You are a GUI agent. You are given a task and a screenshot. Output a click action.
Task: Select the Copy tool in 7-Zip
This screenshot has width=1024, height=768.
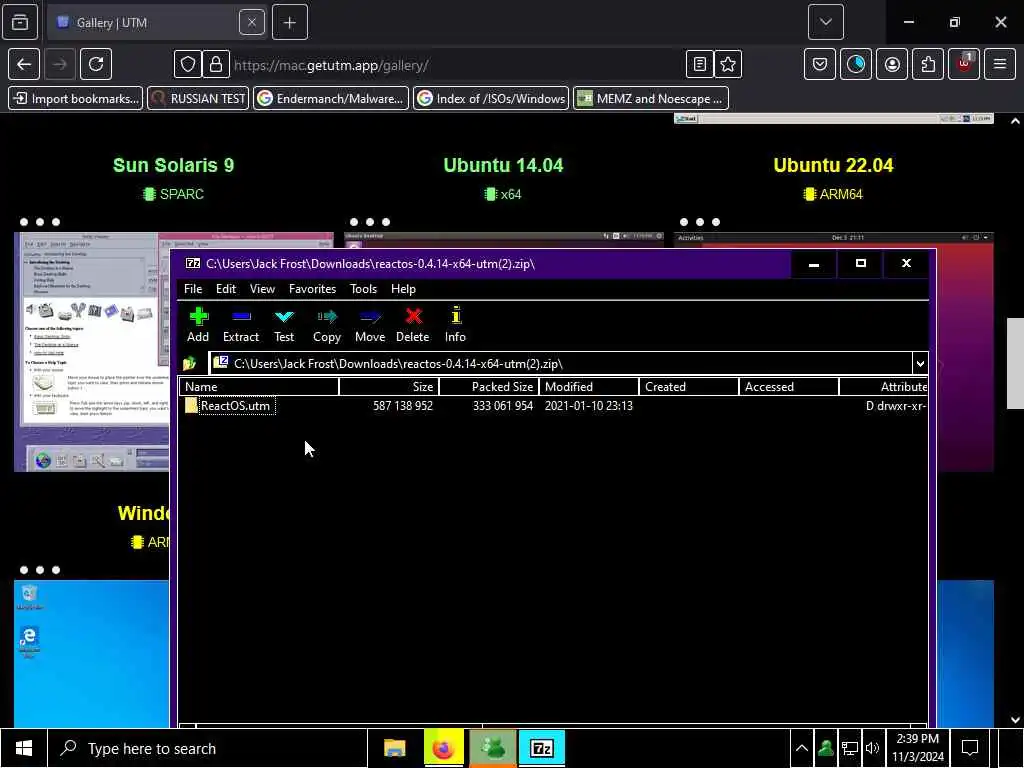point(327,325)
